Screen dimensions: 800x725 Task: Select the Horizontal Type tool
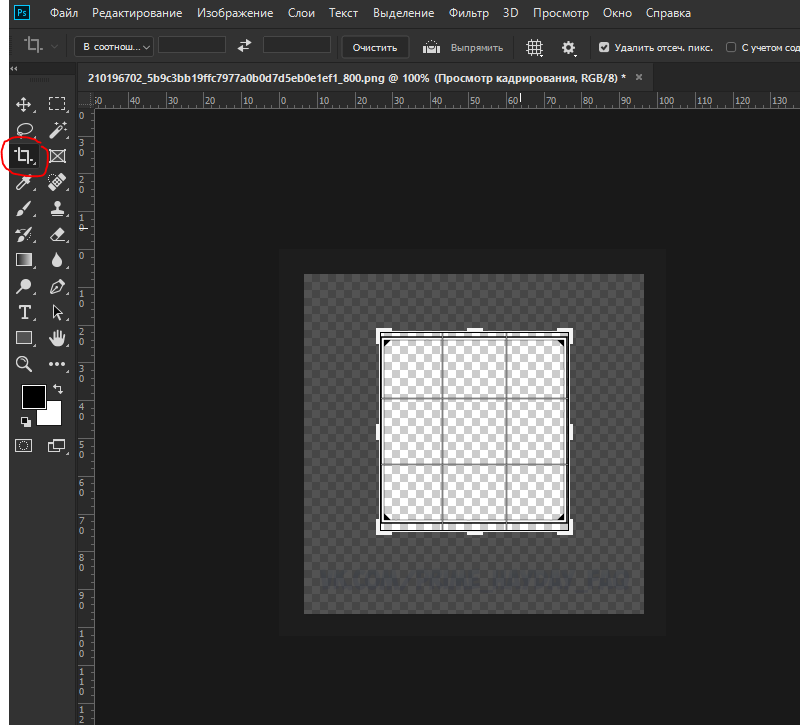24,312
